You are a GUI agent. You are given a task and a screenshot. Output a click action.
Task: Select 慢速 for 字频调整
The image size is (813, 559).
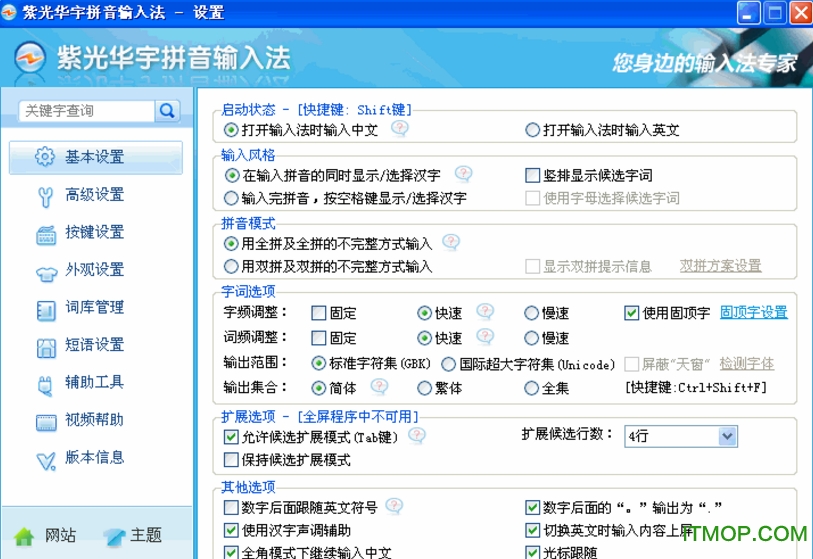[531, 313]
